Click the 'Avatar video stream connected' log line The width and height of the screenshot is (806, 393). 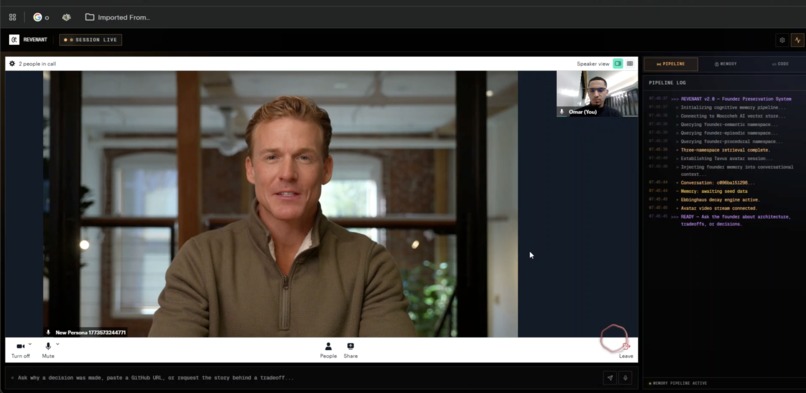tap(719, 208)
